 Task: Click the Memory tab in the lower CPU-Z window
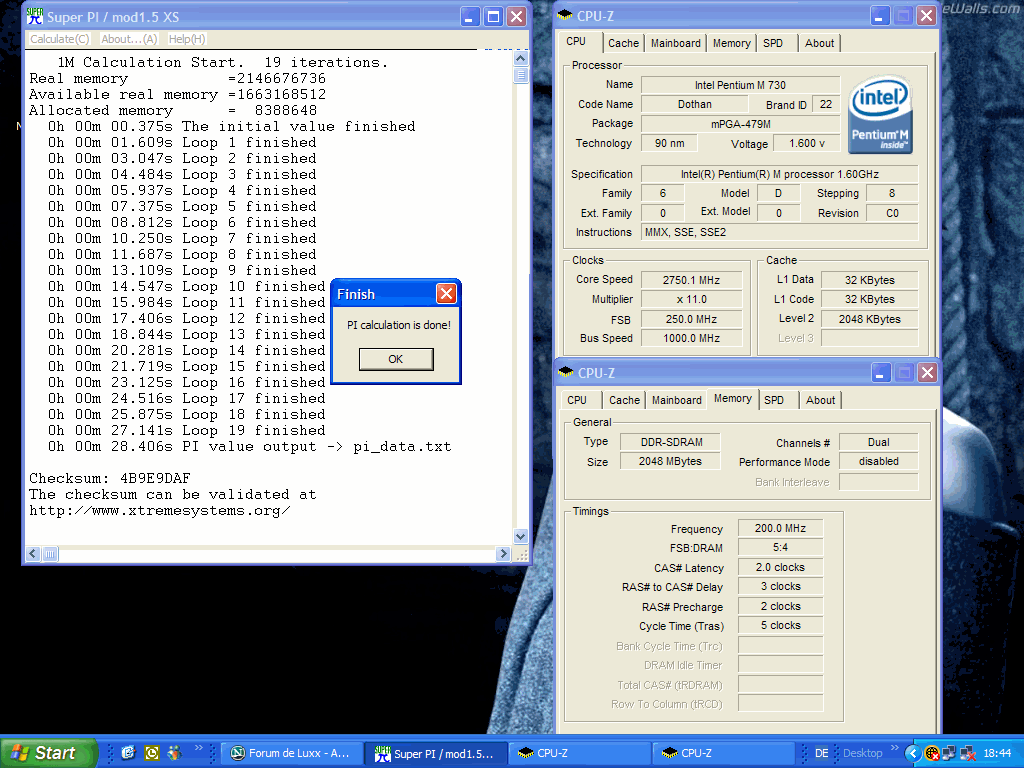733,398
